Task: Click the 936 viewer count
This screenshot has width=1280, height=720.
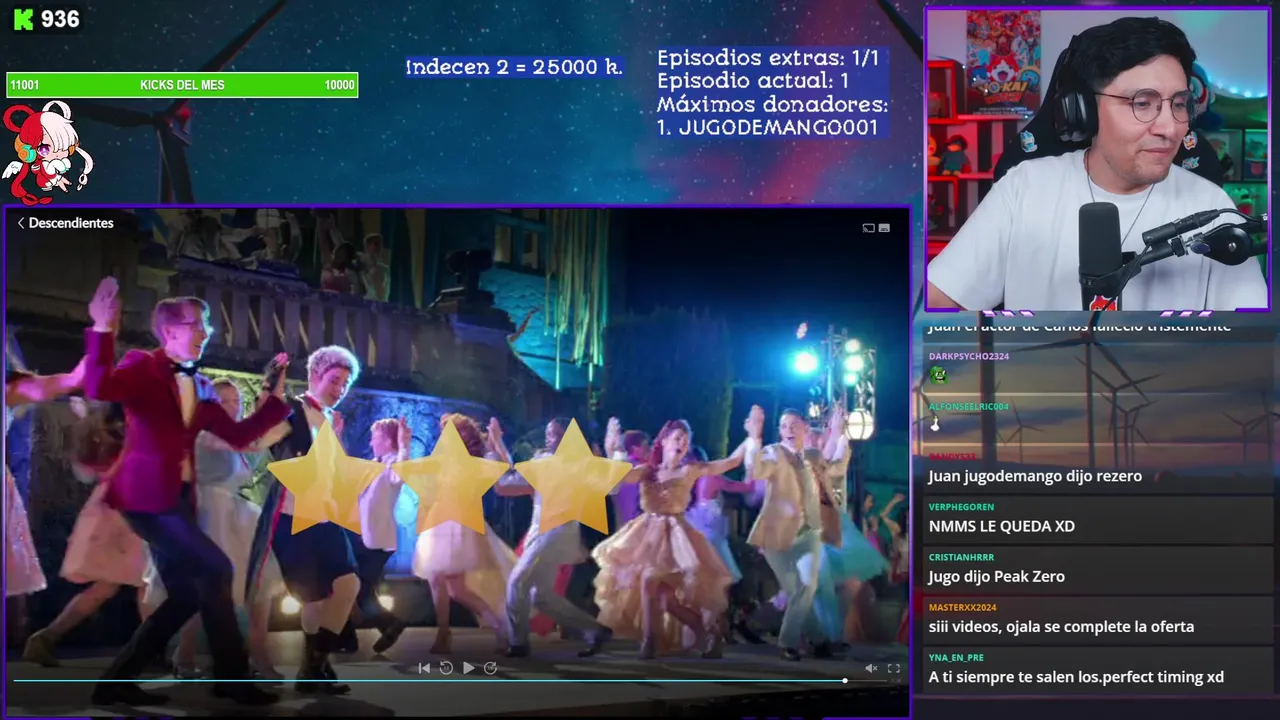Action: 60,19
